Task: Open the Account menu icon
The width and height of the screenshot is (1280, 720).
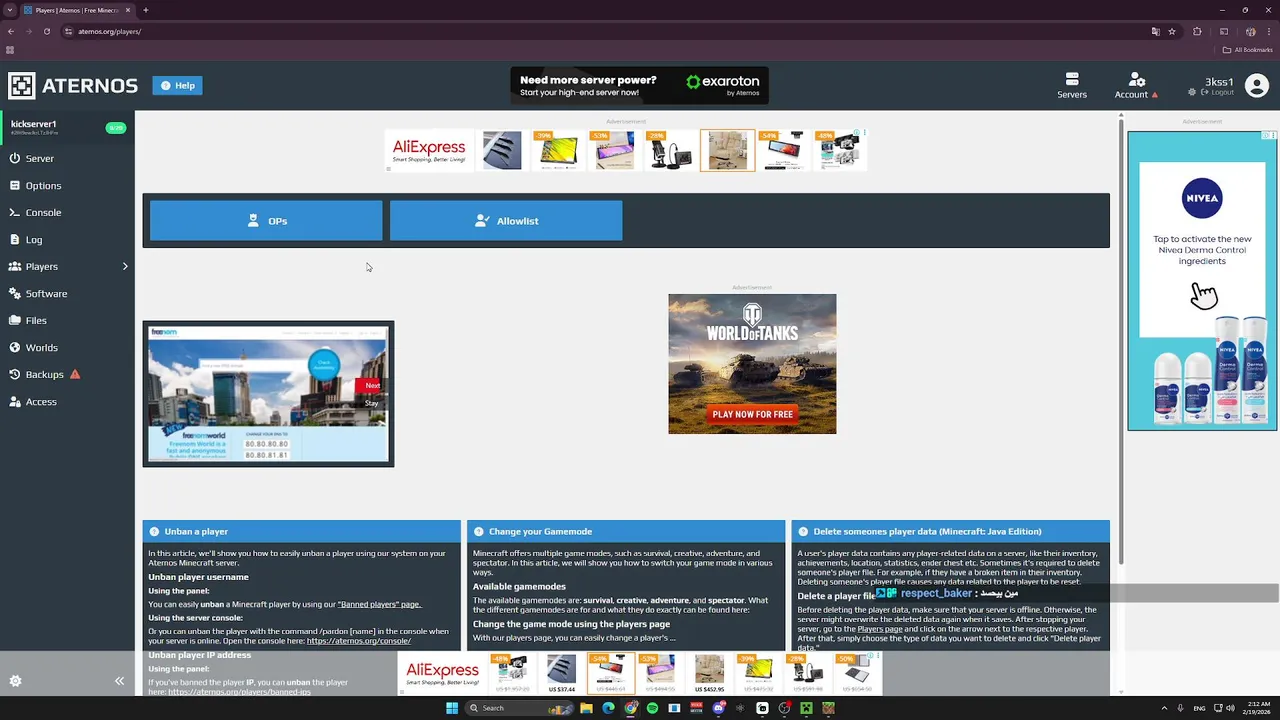Action: tap(1136, 85)
